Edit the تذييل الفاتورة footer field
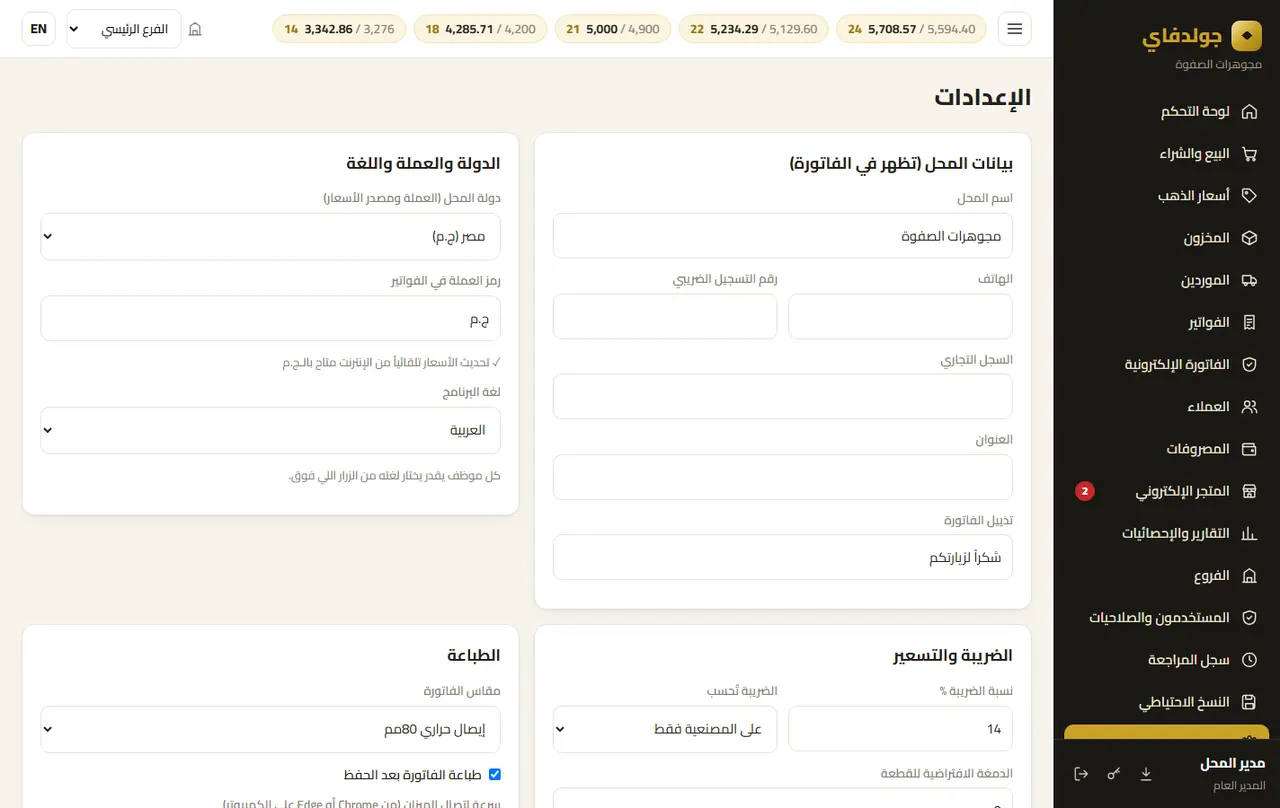Image resolution: width=1280 pixels, height=808 pixels. click(783, 557)
